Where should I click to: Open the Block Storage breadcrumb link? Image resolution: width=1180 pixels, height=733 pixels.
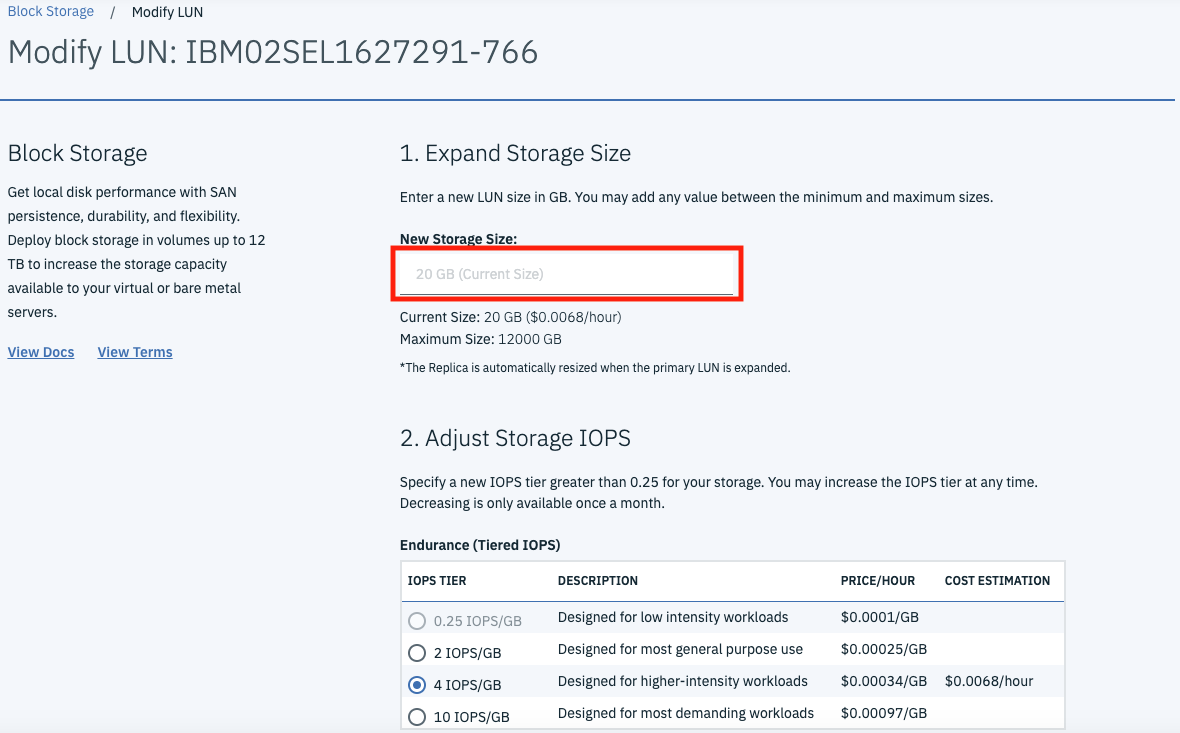pos(50,12)
